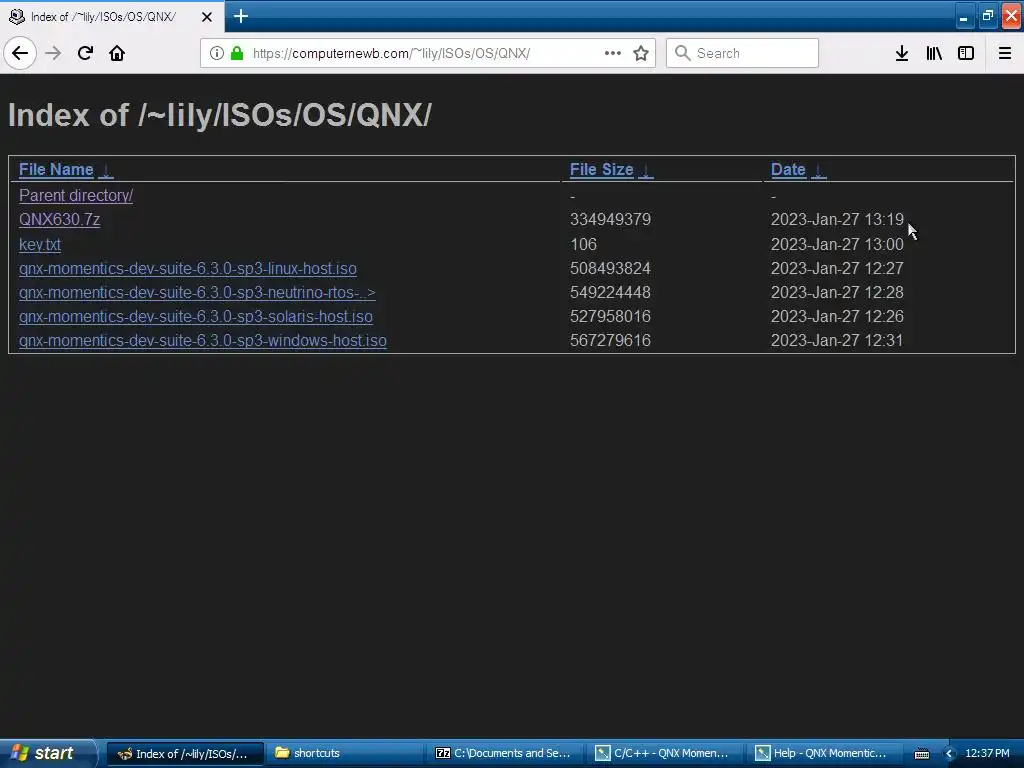
Task: Open page actions three-dot menu
Action: click(x=613, y=53)
